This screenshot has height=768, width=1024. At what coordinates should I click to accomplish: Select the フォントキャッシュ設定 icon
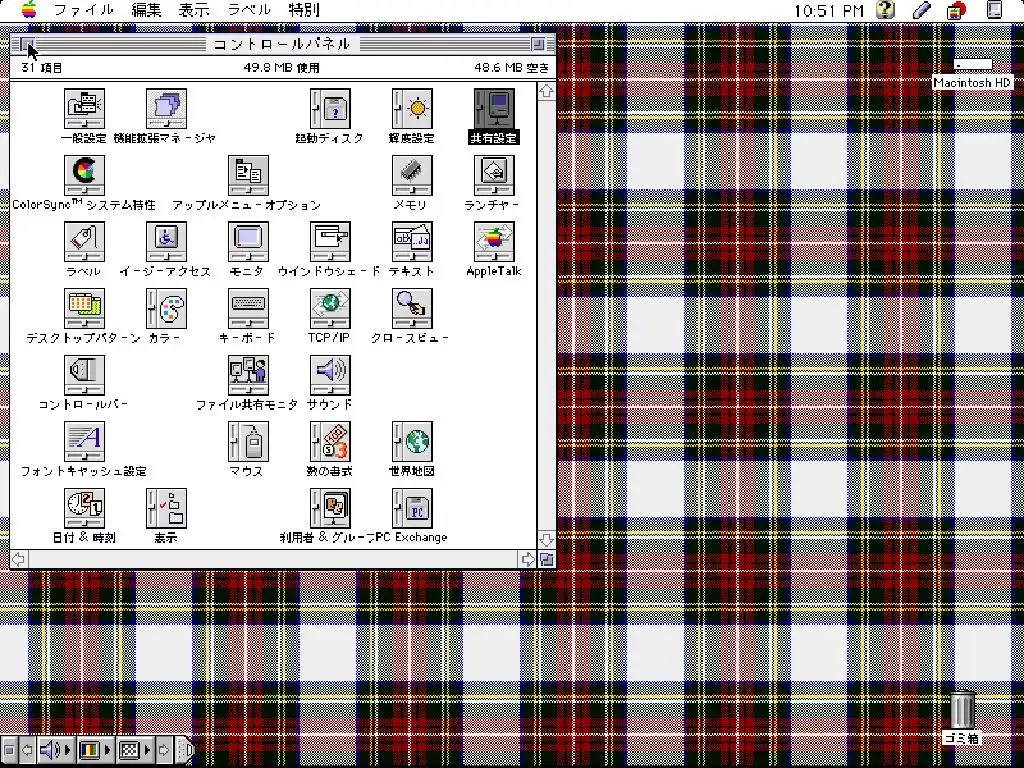pyautogui.click(x=84, y=442)
